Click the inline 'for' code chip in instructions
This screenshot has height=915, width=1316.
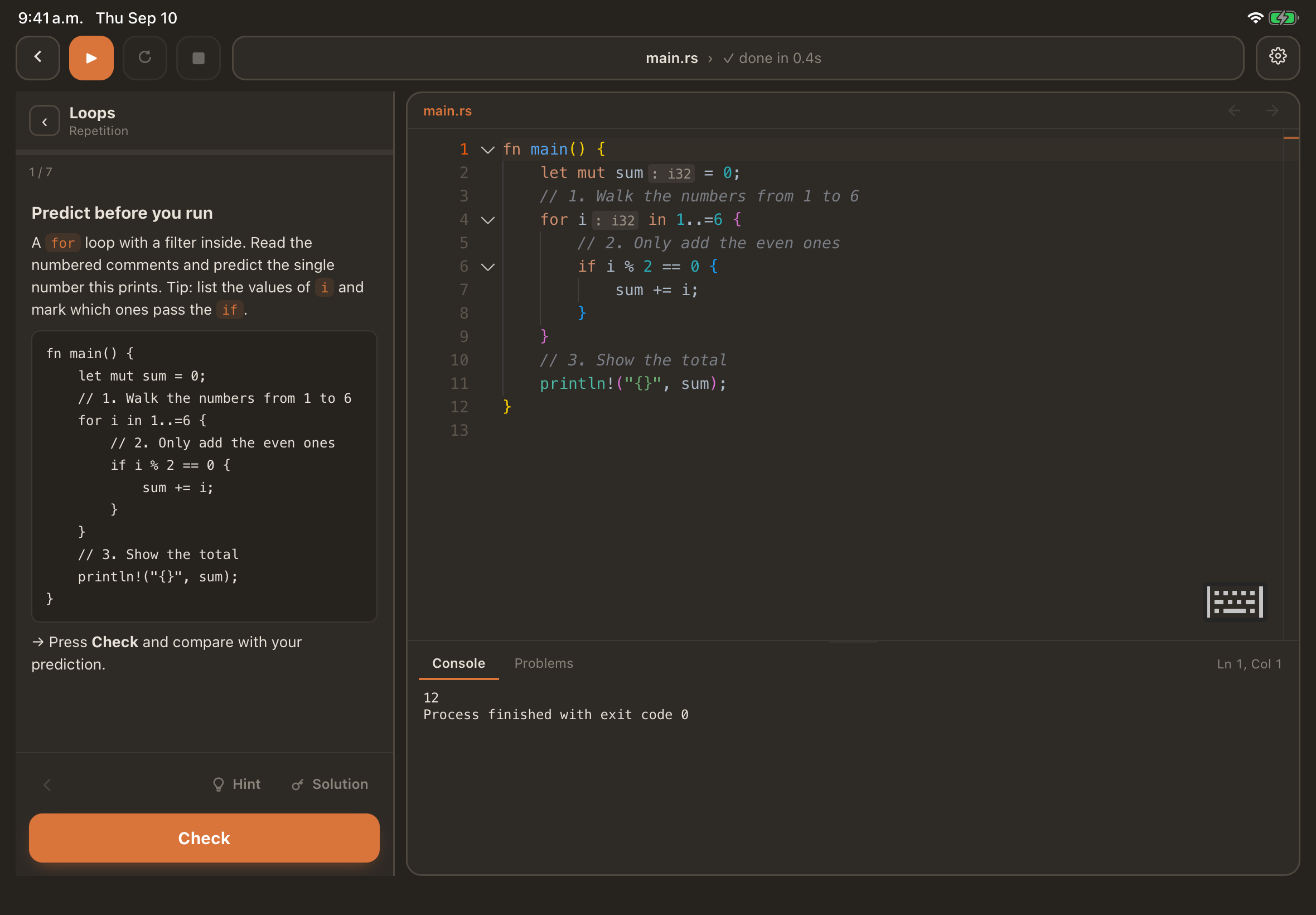pyautogui.click(x=63, y=243)
